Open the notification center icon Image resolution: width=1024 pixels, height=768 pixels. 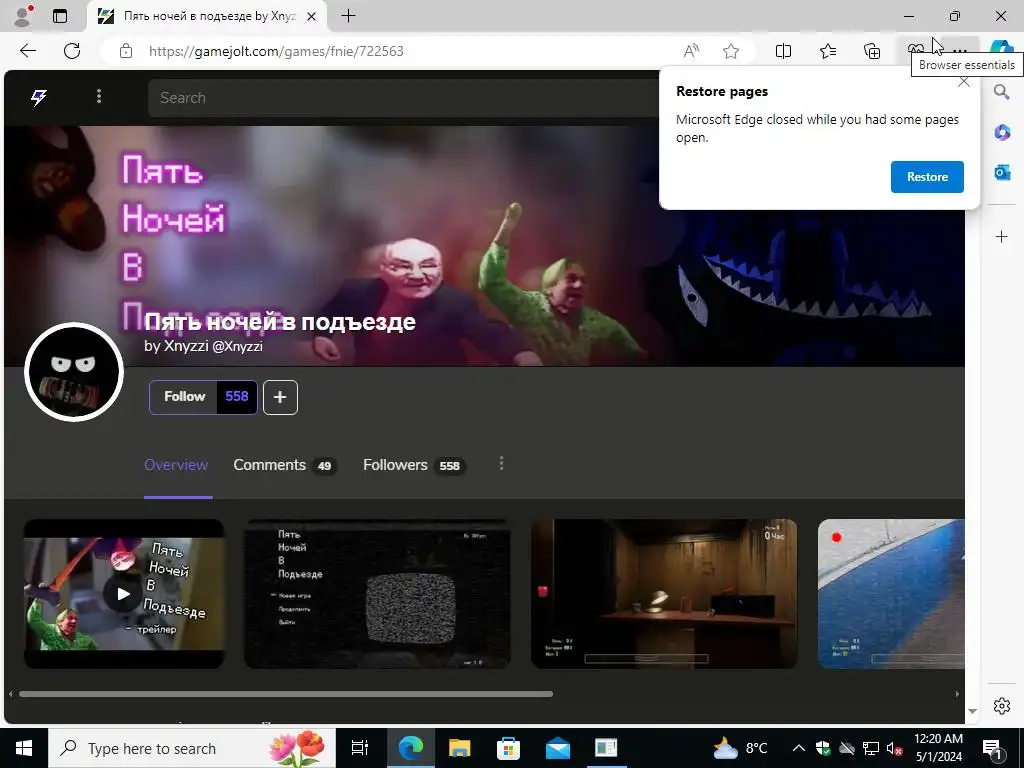pos(993,748)
